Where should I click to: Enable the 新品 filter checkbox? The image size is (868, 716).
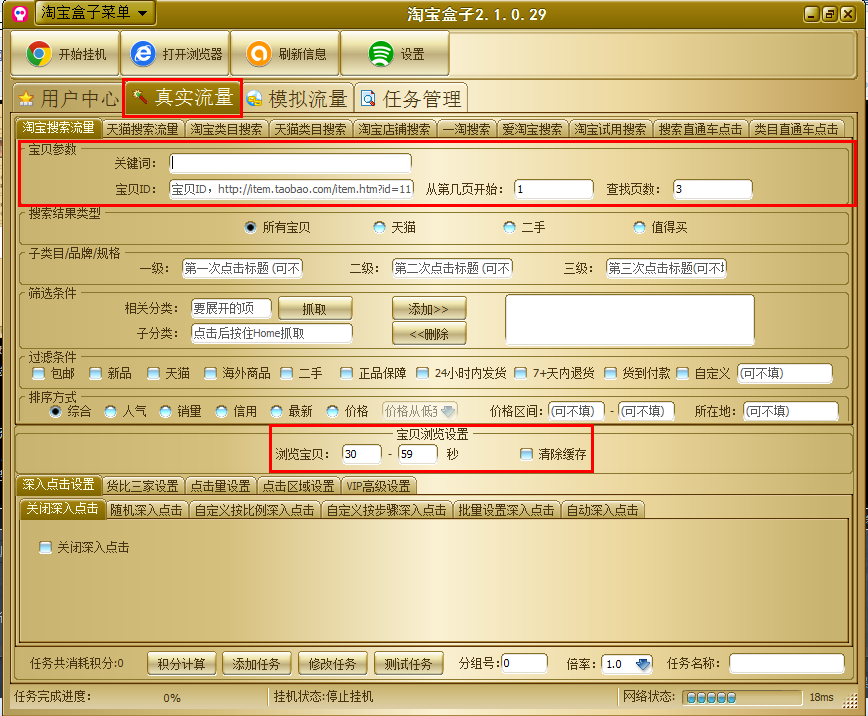point(95,373)
